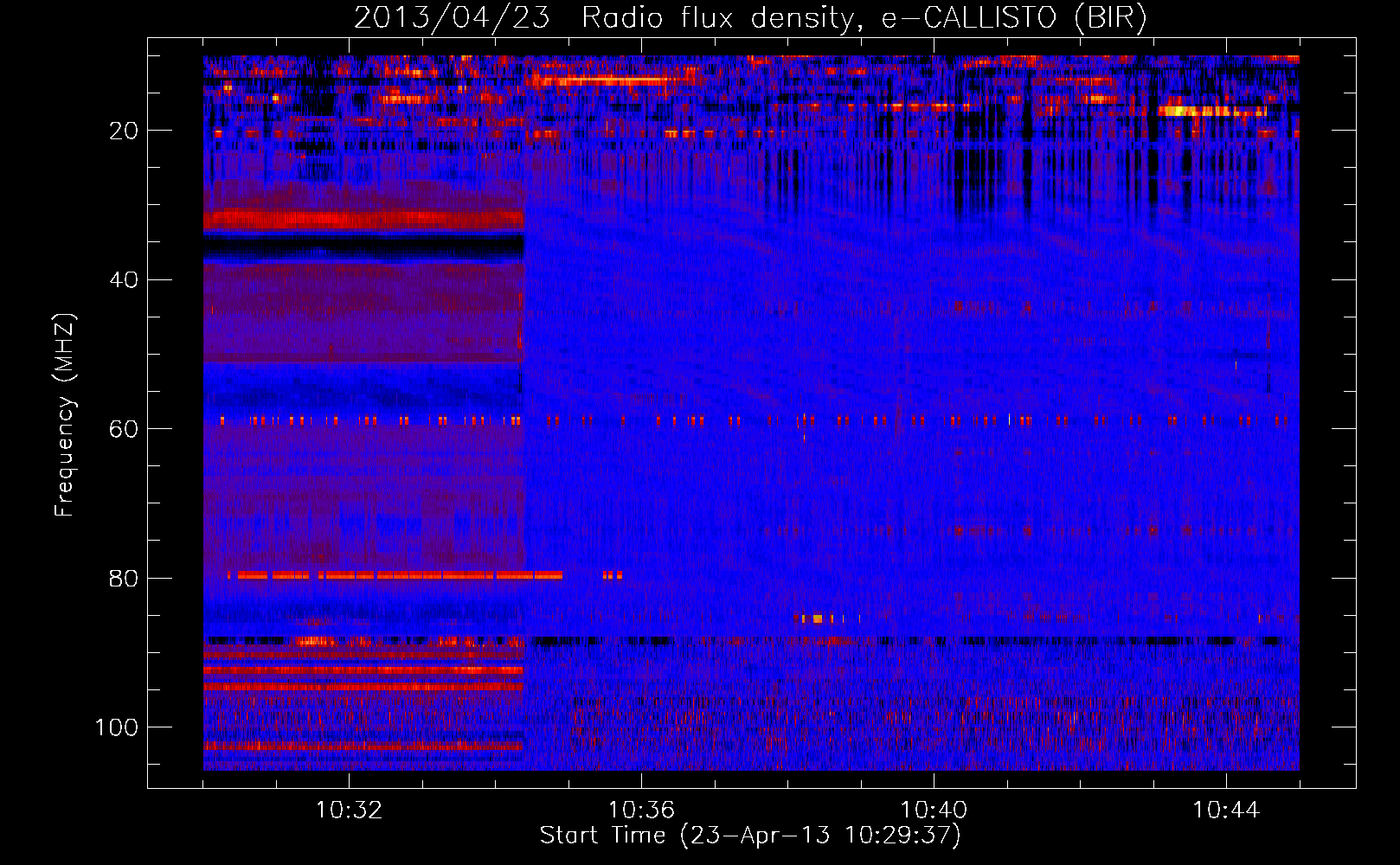Click the y-axis label 'Frequency (MHZ)'
This screenshot has width=1400, height=865.
(x=65, y=415)
